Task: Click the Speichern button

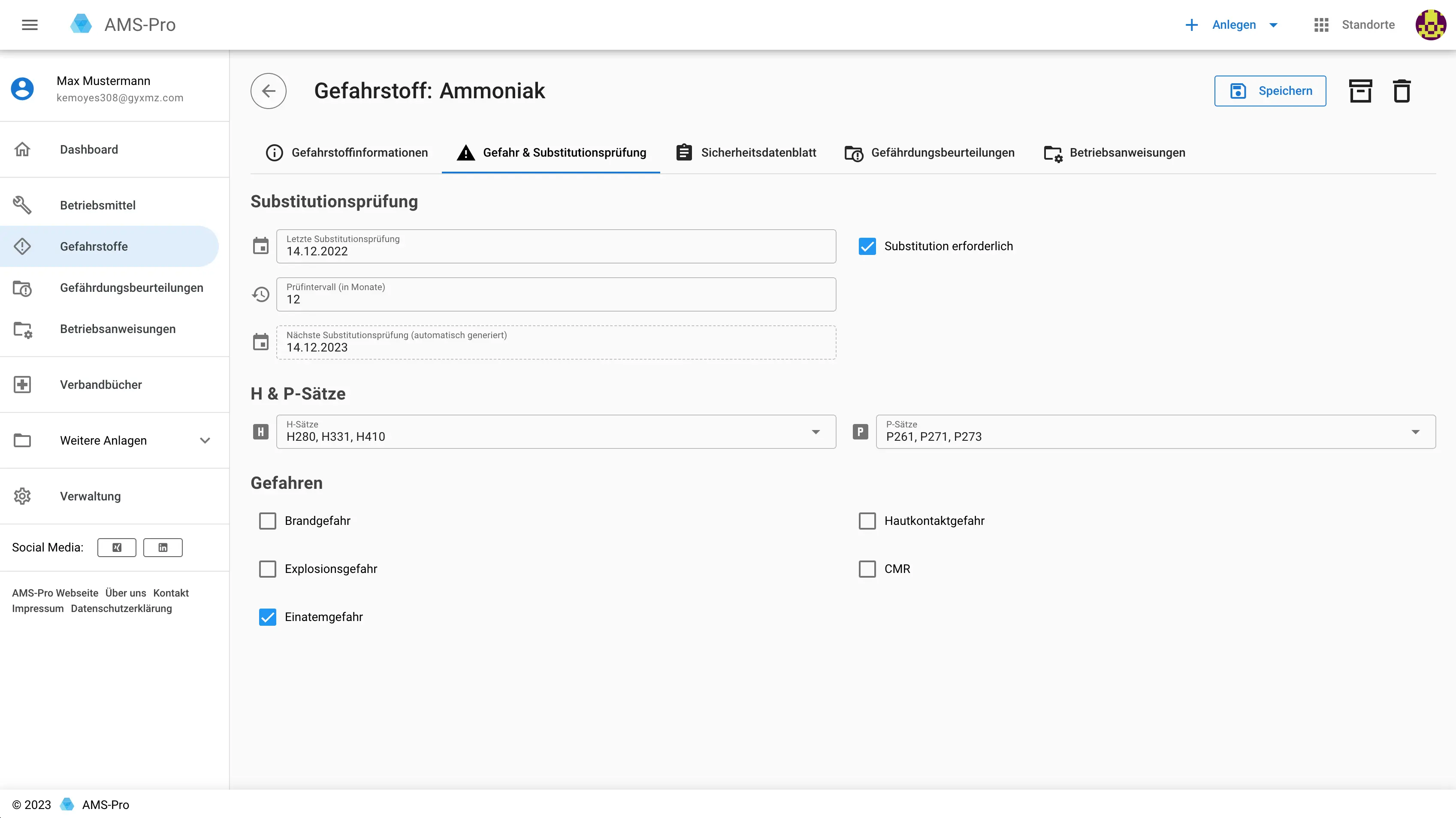Action: [x=1269, y=91]
